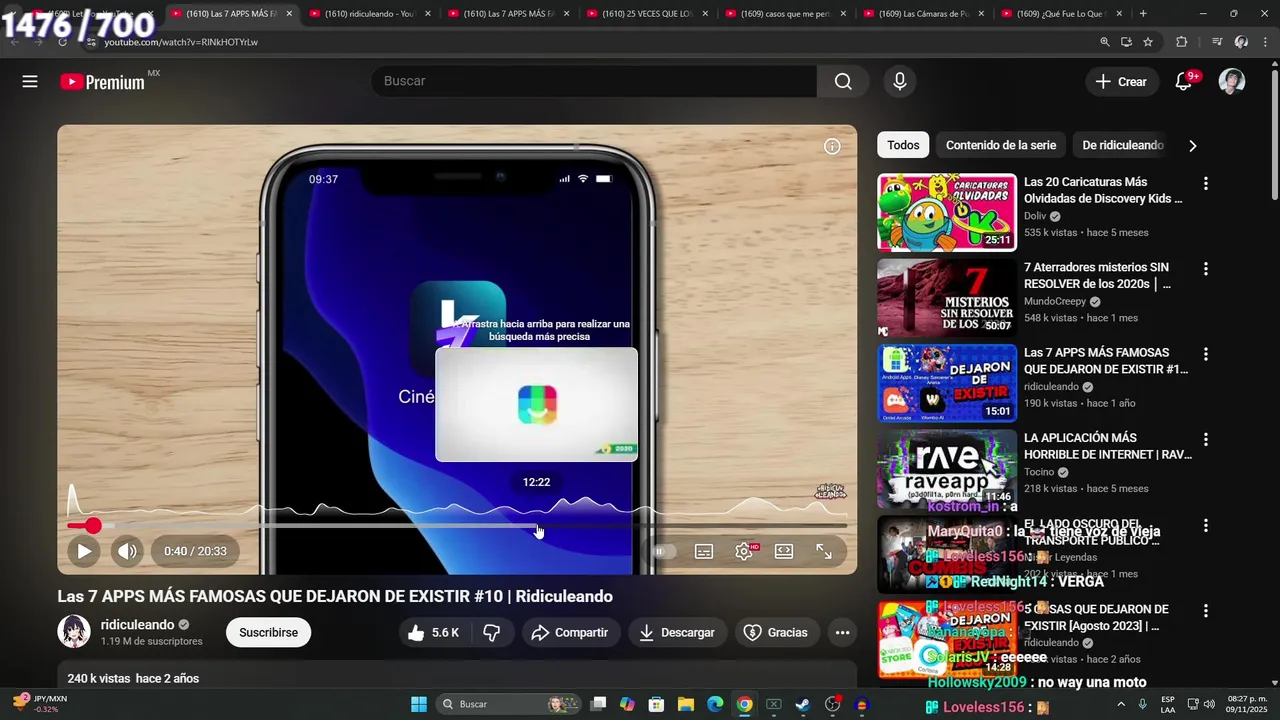
Task: Switch to Las Cámaras de browser tab
Action: pos(922,14)
